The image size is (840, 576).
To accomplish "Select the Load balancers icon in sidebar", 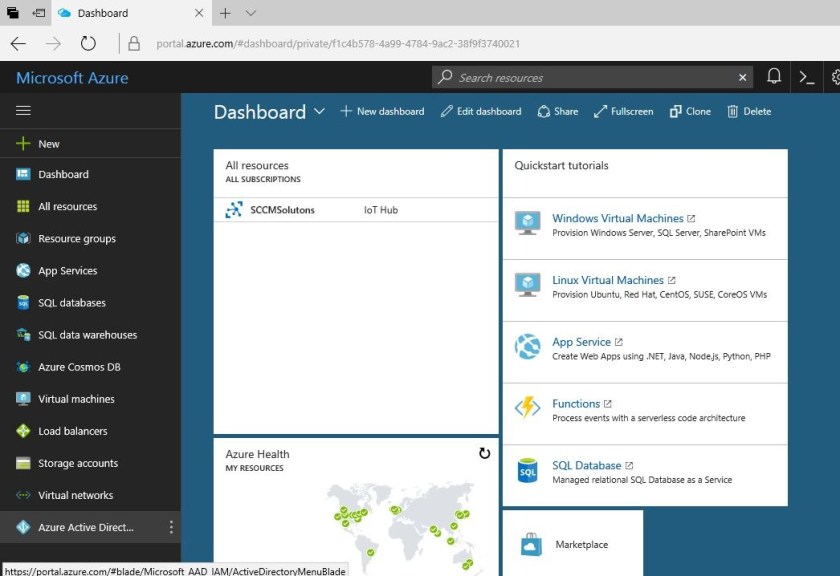I will pos(23,431).
